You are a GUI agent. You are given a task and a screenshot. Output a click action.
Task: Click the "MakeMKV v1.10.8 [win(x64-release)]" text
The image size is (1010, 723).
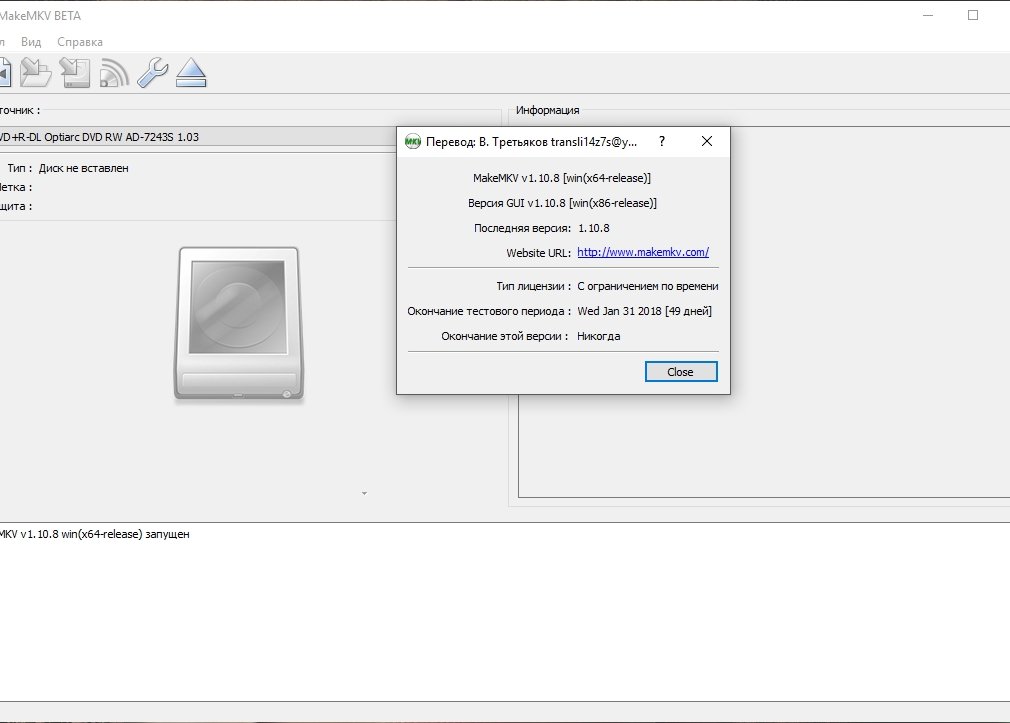tap(562, 178)
